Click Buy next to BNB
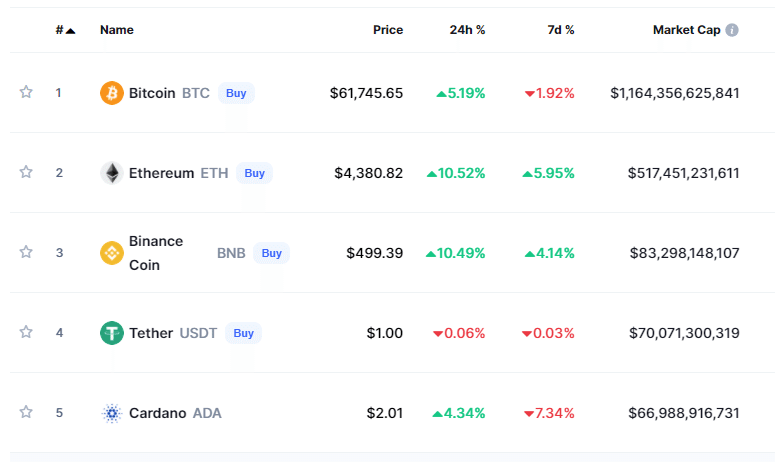Viewport: 775px width, 462px height. (271, 253)
